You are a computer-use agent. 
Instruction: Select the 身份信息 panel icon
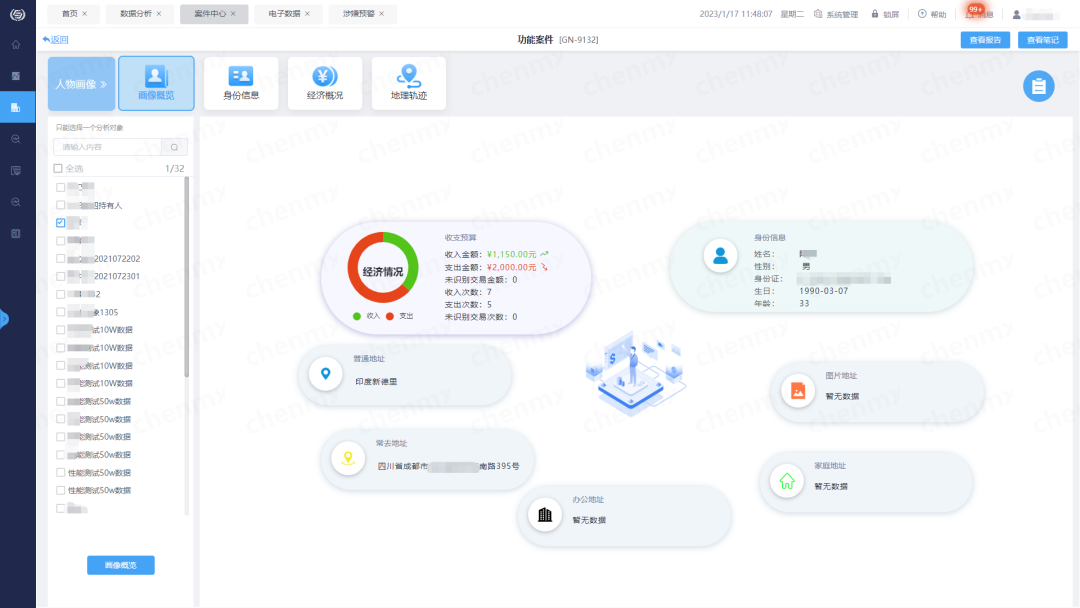(x=241, y=77)
